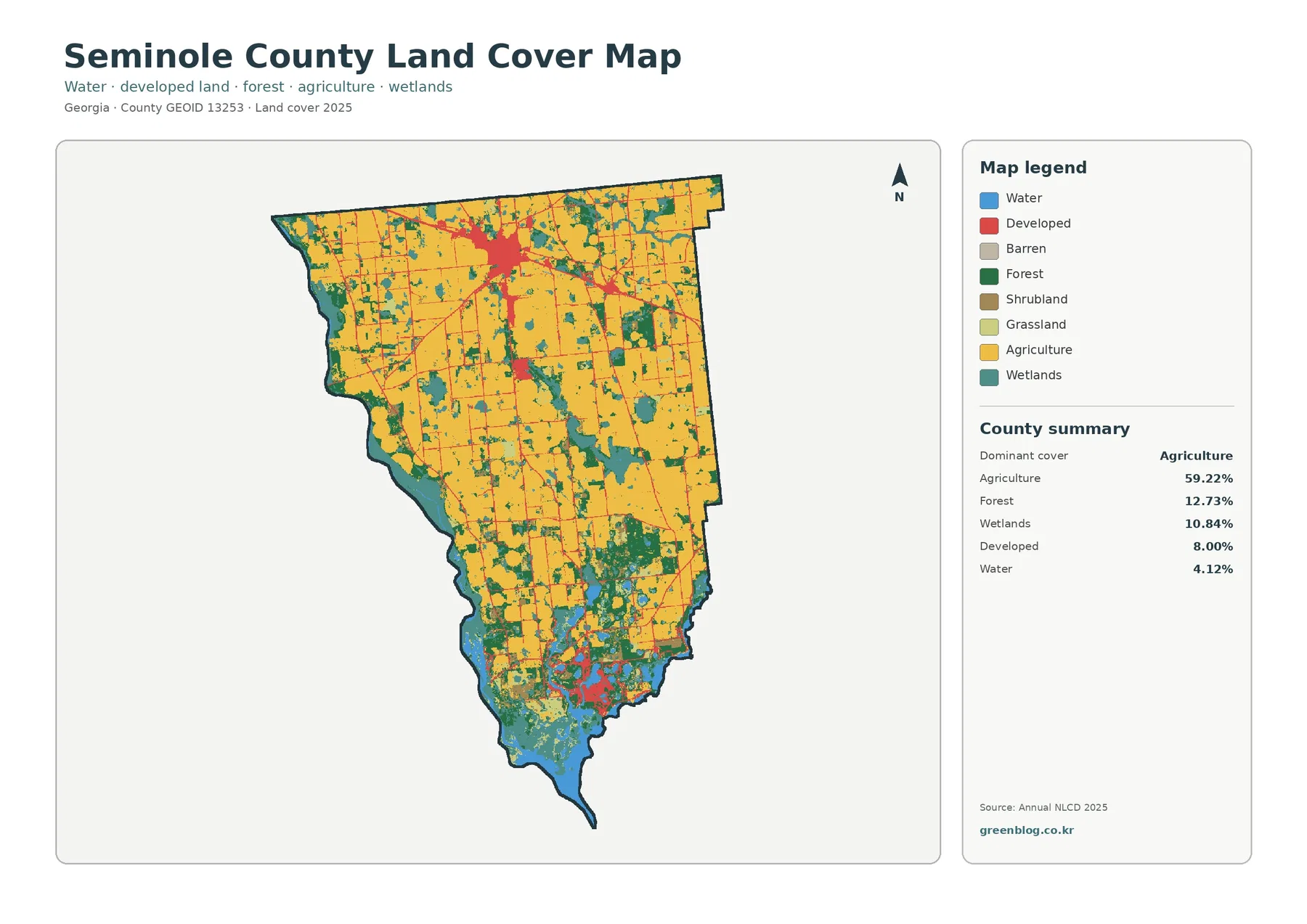This screenshot has width=1307, height=924.
Task: Click the Shrubland legend label
Action: pos(1036,299)
